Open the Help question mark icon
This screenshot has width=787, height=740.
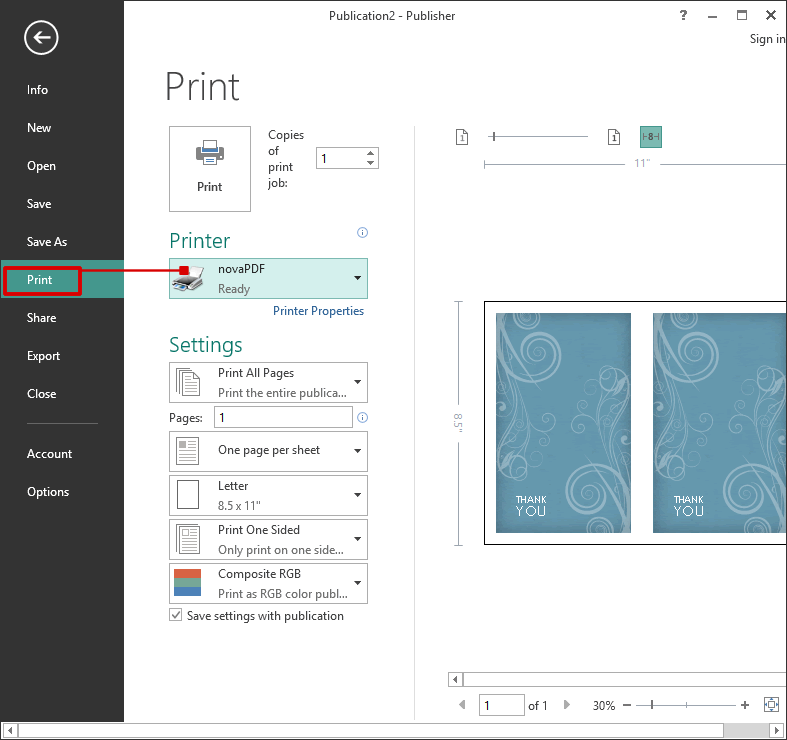[x=683, y=16]
